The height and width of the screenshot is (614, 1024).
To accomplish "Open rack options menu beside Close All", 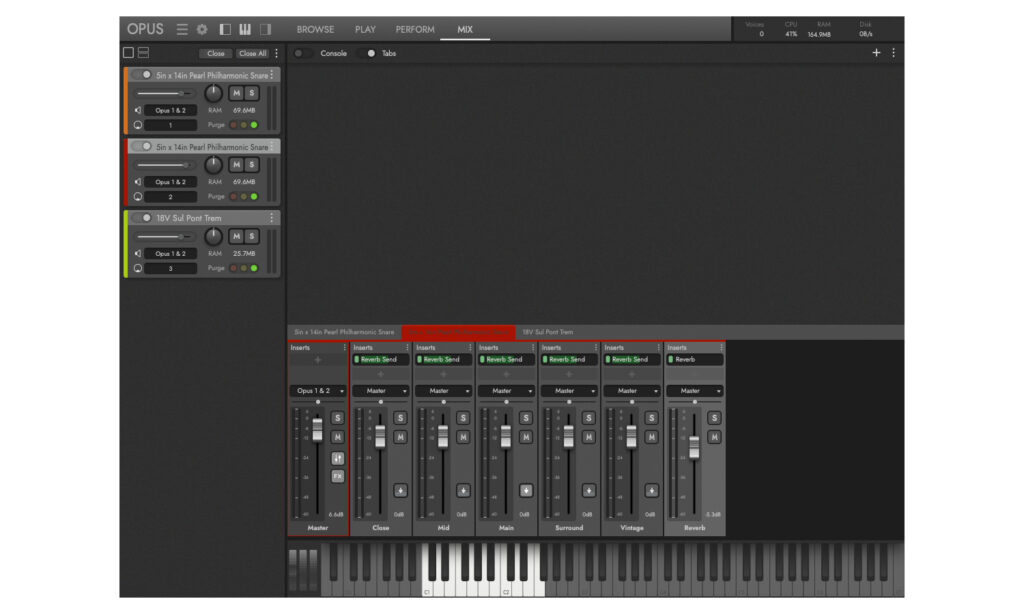I will [x=277, y=54].
